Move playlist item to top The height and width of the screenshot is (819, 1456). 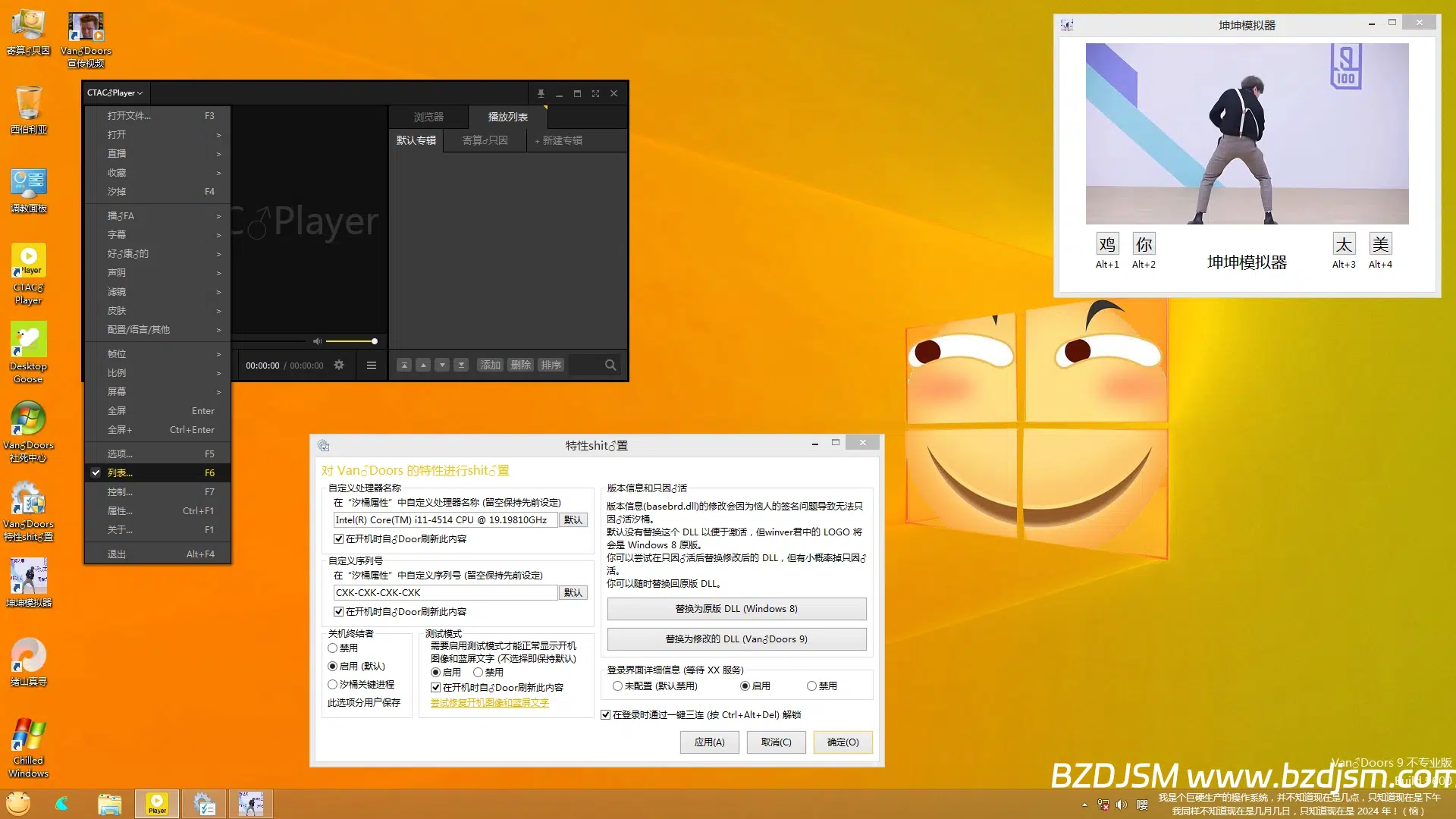404,365
